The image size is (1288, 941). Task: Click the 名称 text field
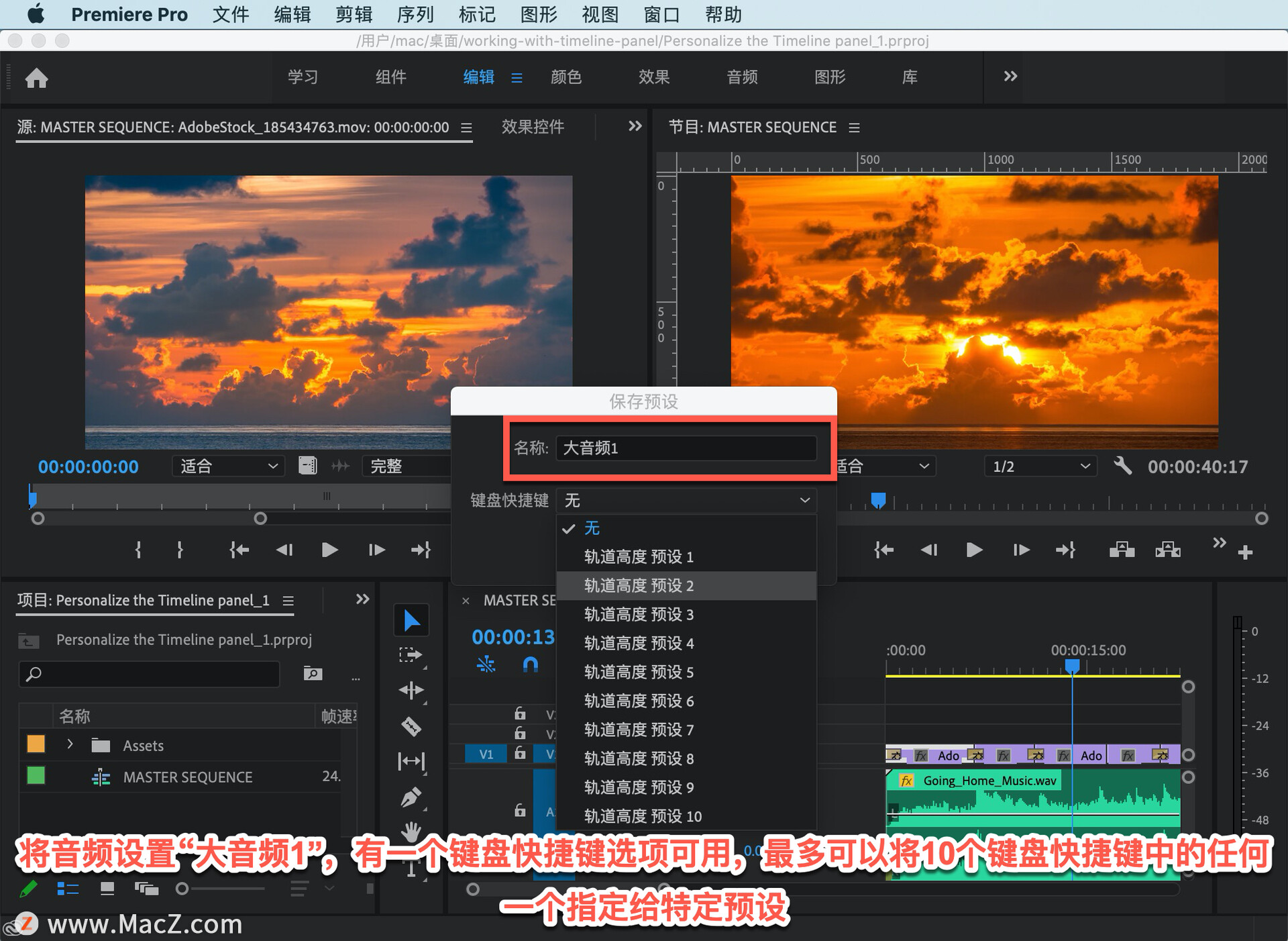tap(686, 448)
